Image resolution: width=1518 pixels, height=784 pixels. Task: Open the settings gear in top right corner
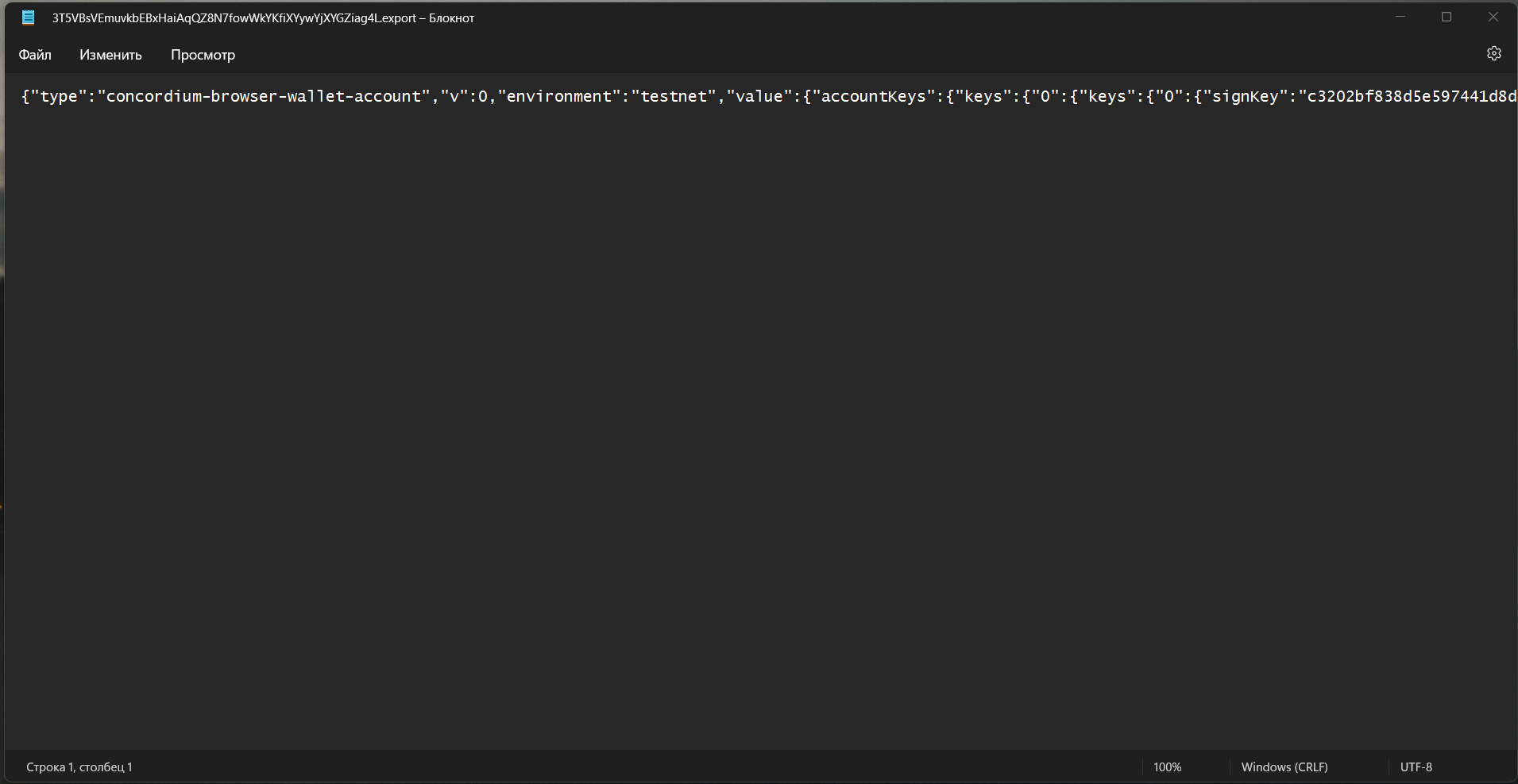(1494, 53)
